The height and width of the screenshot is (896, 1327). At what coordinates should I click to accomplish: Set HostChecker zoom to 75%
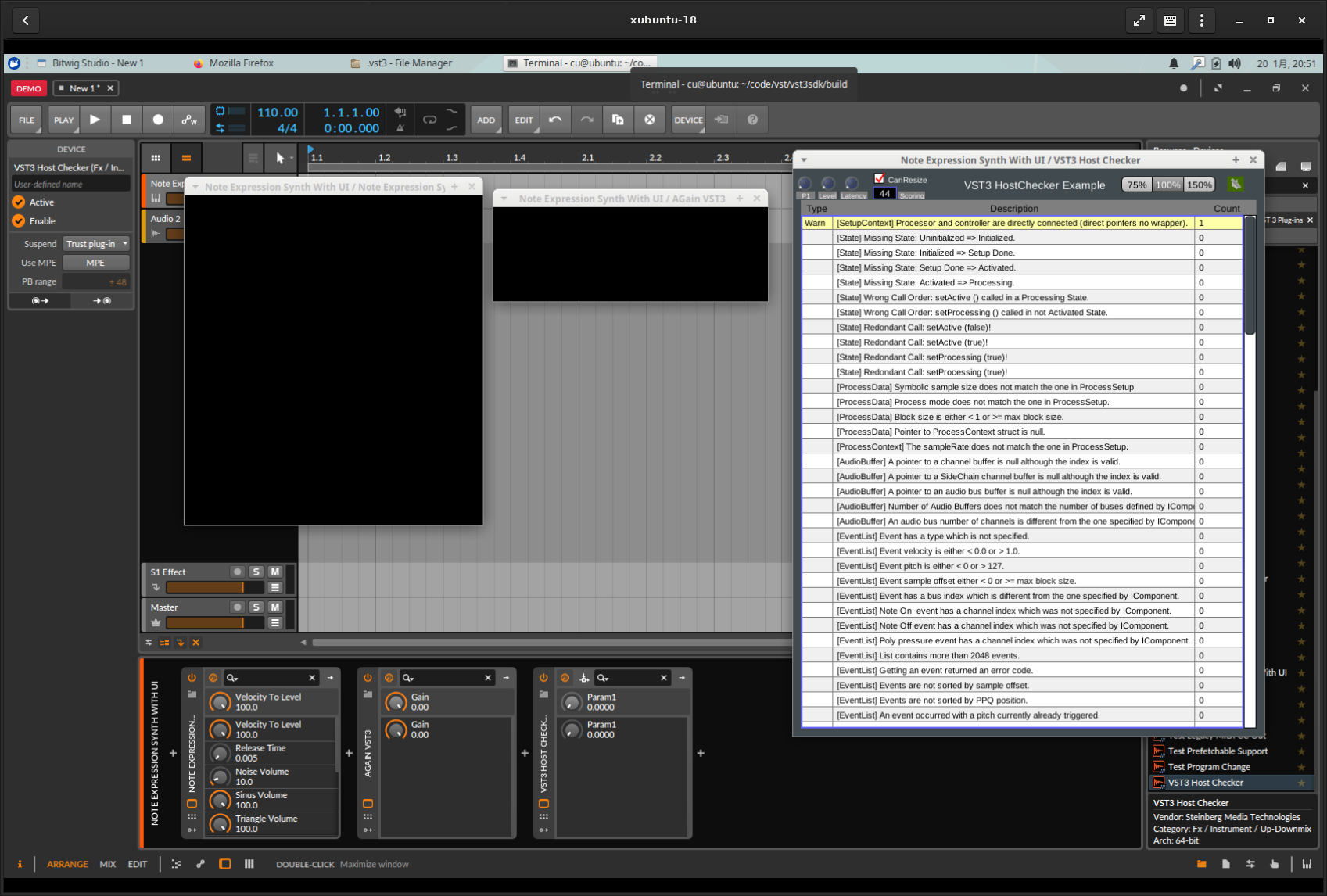pos(1137,185)
